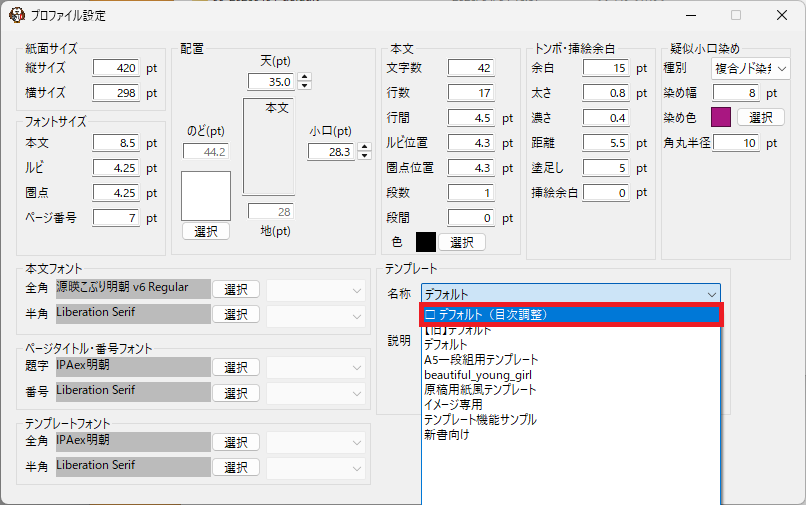
Task: Open dropdown next to 本文フォント 半角
Action: point(316,316)
